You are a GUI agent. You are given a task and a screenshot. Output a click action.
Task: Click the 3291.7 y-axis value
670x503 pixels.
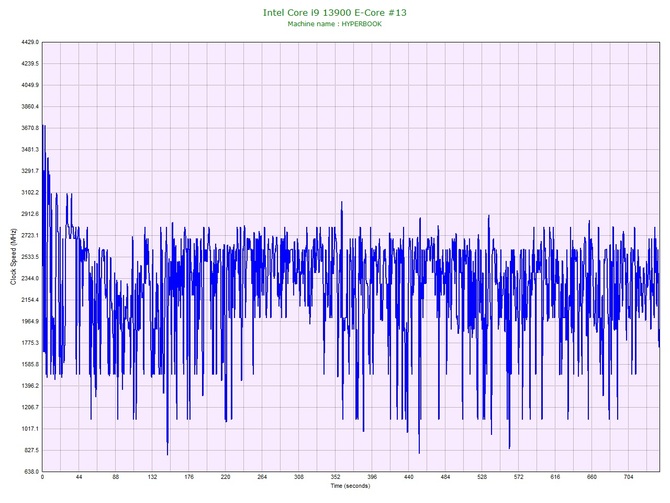30,171
